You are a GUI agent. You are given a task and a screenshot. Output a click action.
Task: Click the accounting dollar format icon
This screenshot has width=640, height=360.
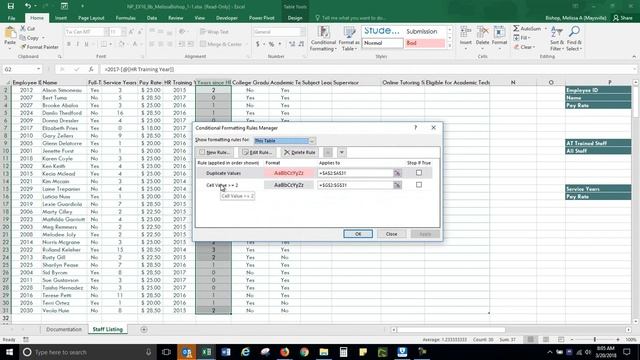(x=258, y=44)
